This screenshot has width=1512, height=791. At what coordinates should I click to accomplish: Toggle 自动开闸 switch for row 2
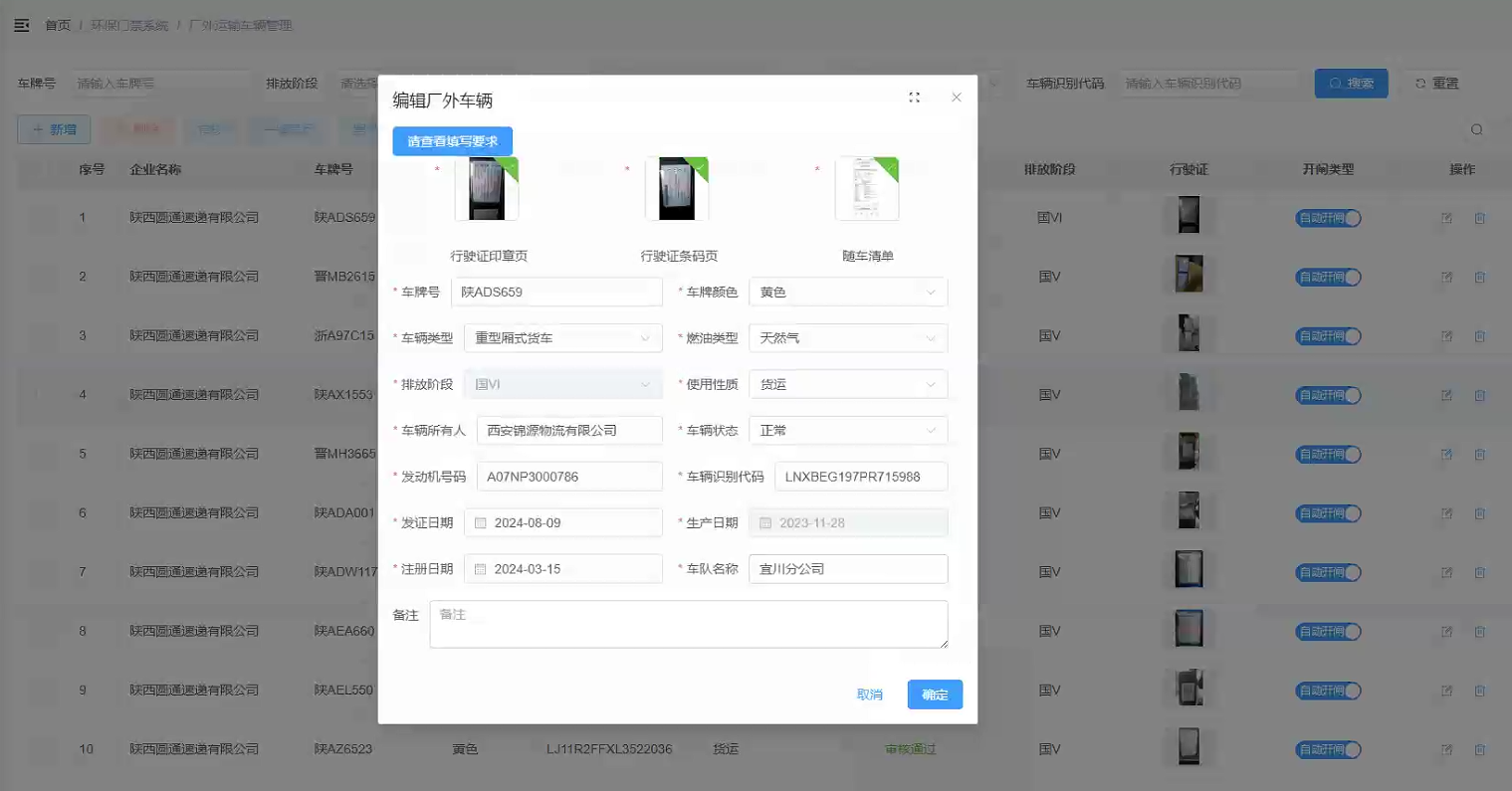click(1329, 277)
